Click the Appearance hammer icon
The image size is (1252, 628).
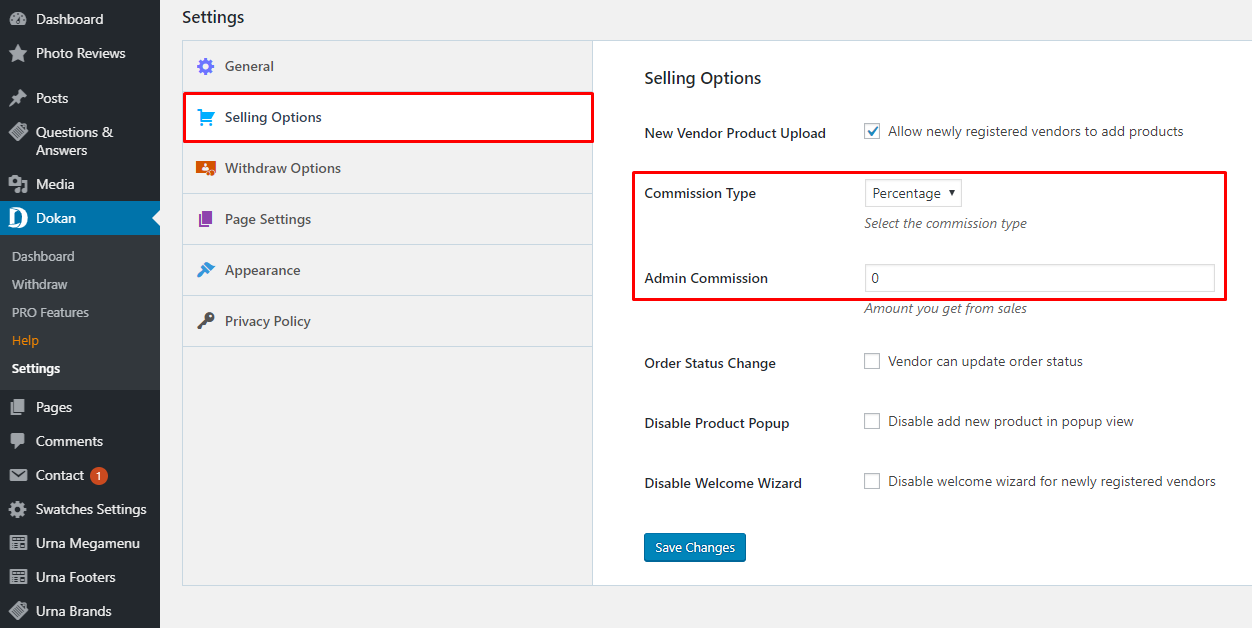tap(206, 270)
